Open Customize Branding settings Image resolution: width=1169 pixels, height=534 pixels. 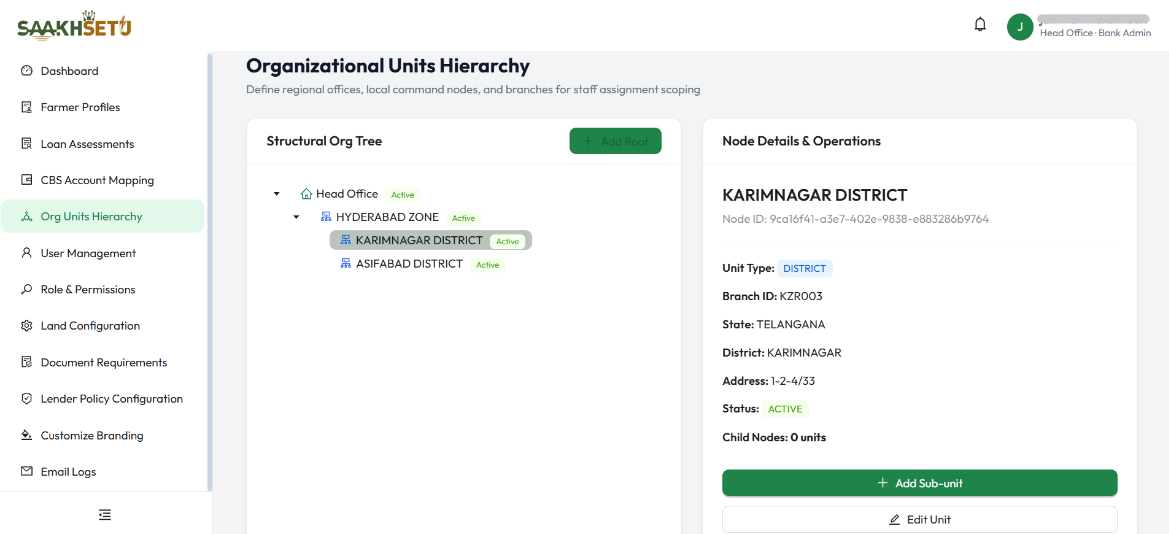point(102,435)
